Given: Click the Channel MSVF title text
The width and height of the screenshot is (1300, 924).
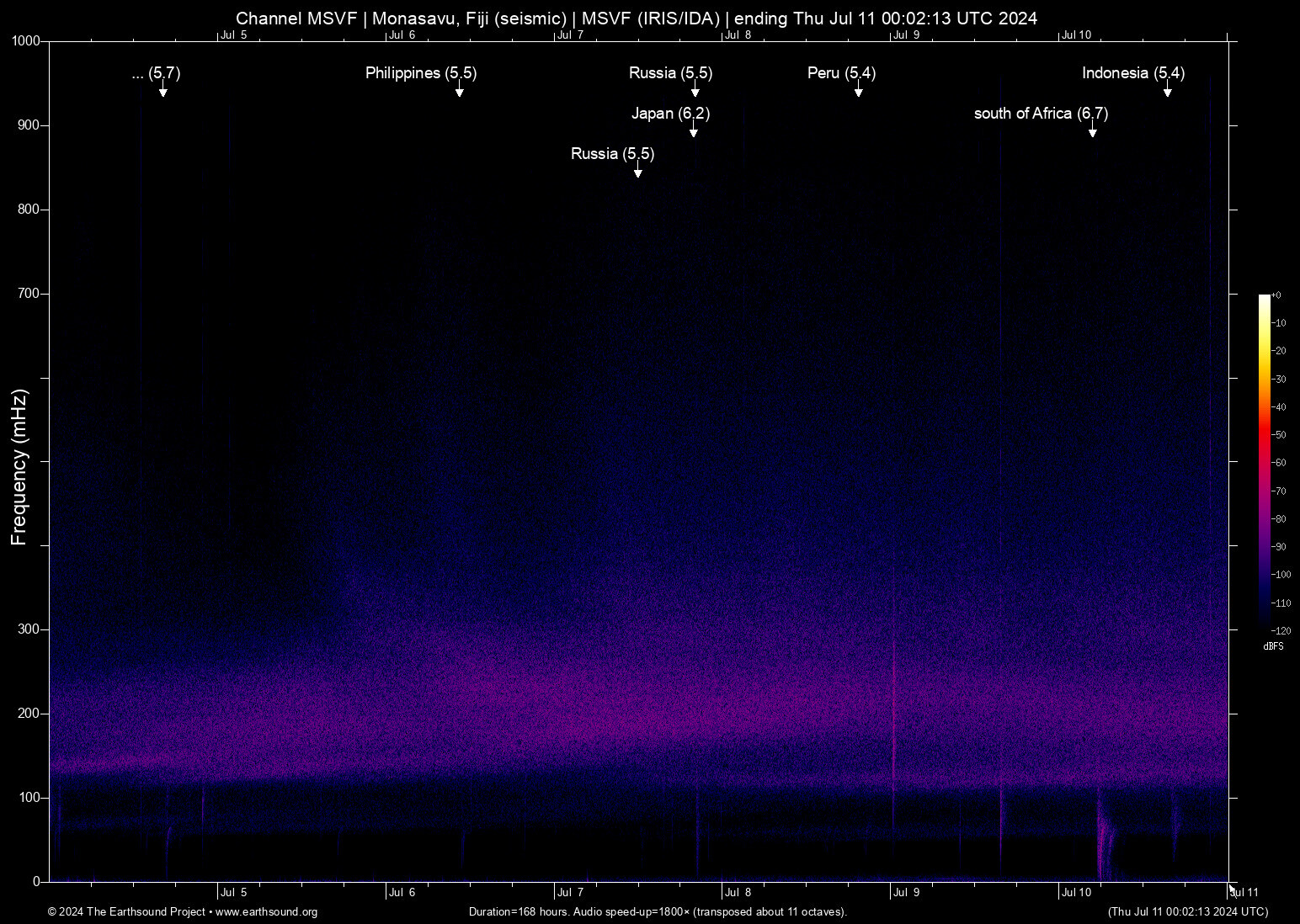Looking at the screenshot, I should pyautogui.click(x=636, y=19).
